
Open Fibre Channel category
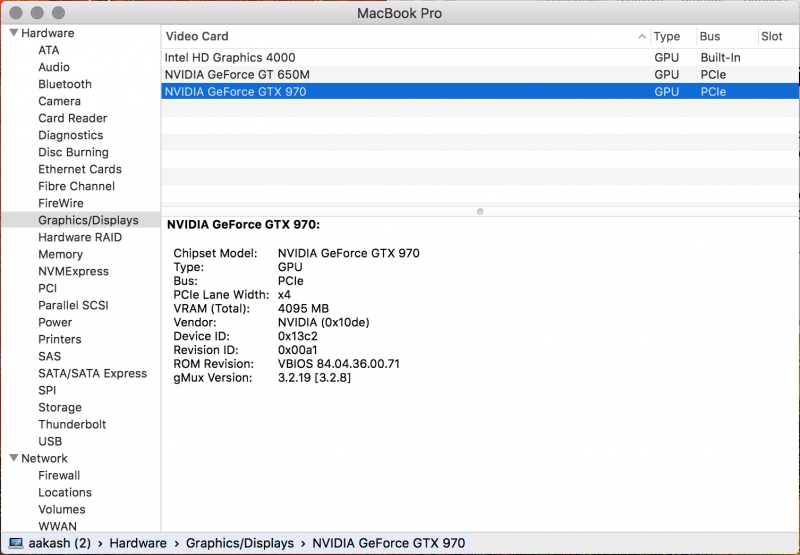click(x=76, y=186)
